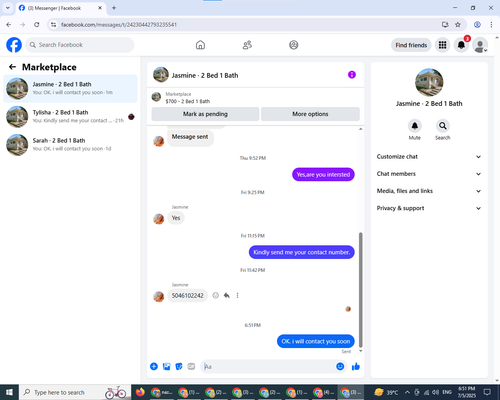Click More options button

(x=310, y=114)
